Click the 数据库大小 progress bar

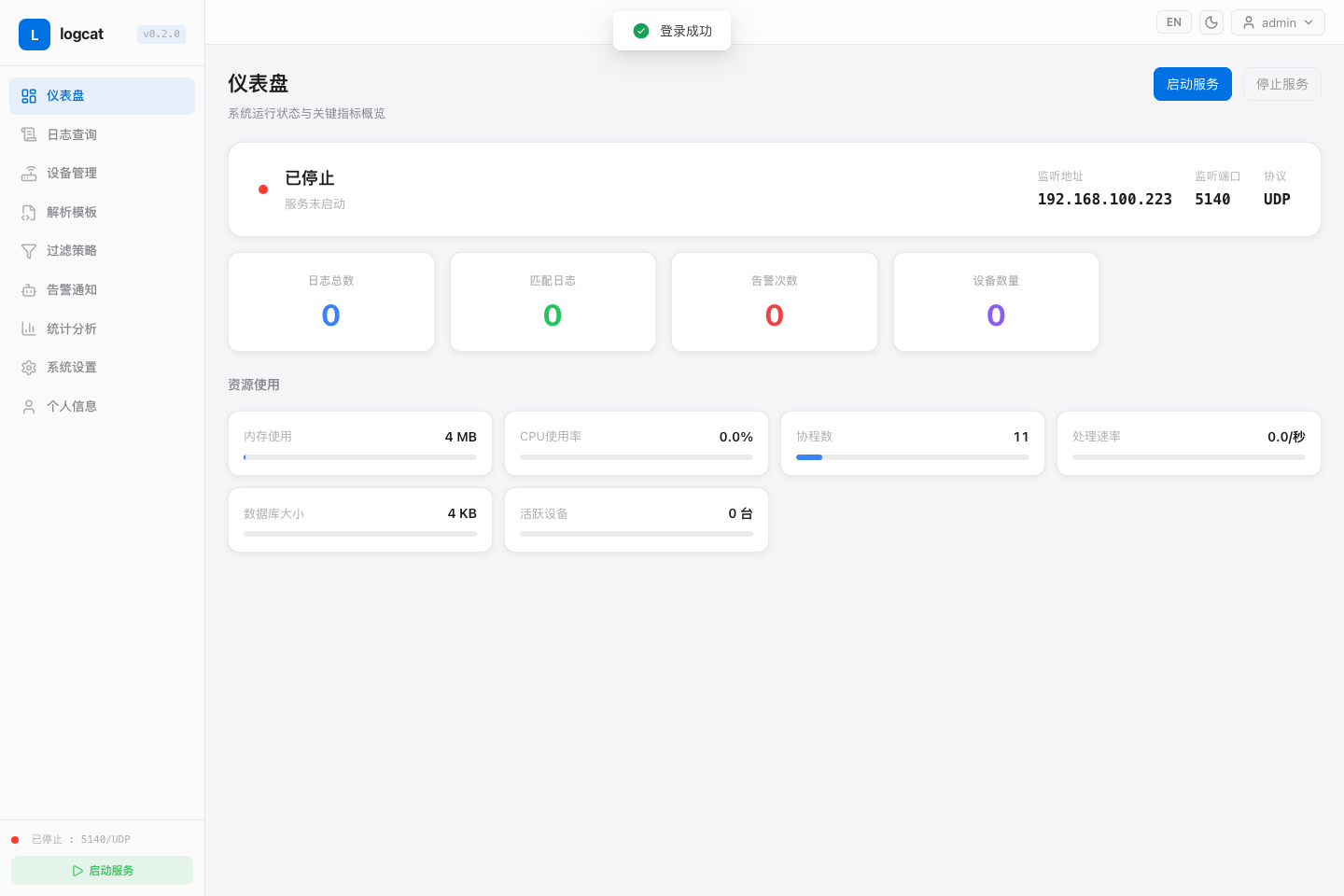[x=360, y=534]
